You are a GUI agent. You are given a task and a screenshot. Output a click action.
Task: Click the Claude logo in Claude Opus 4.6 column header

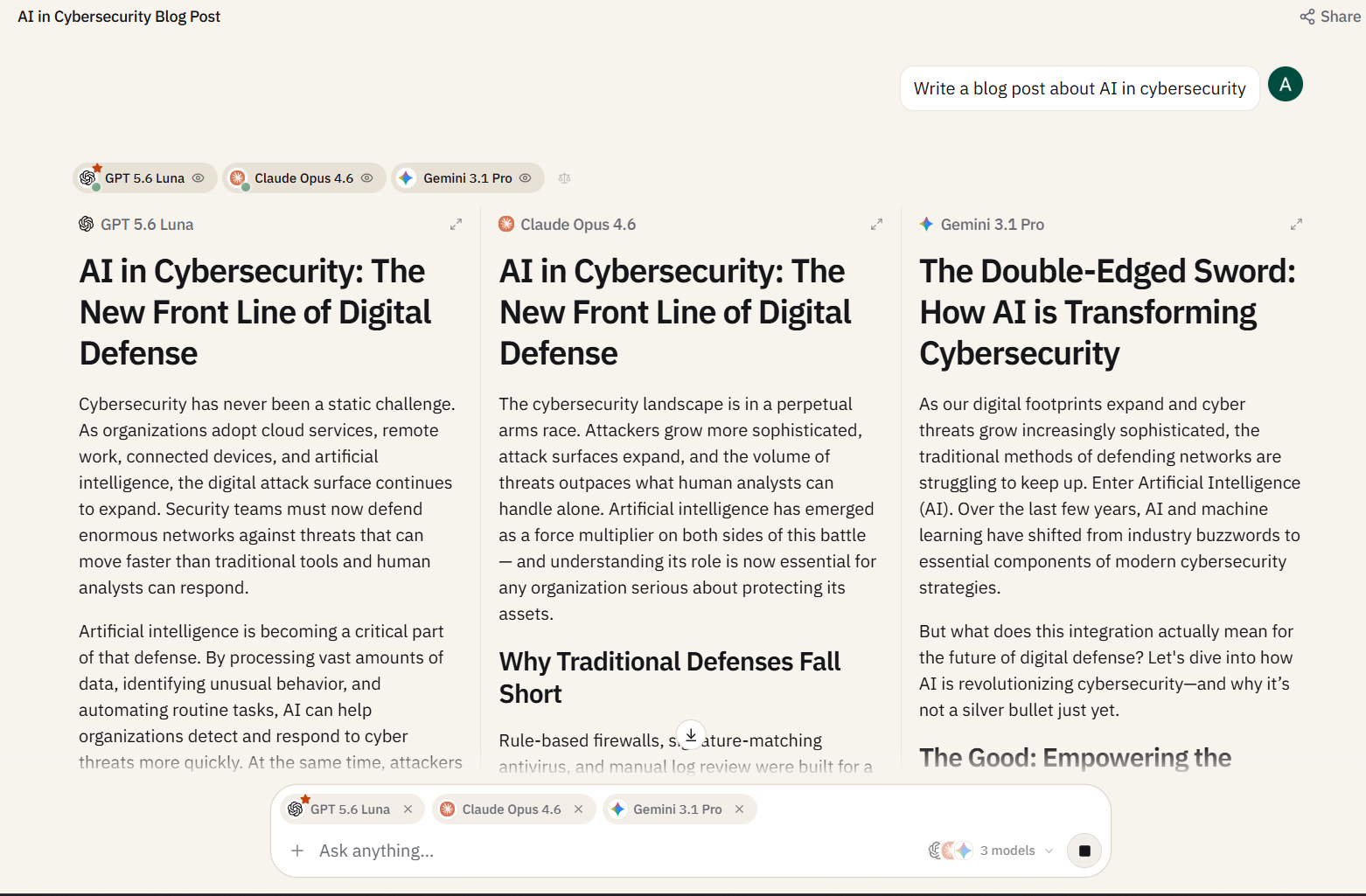coord(506,225)
